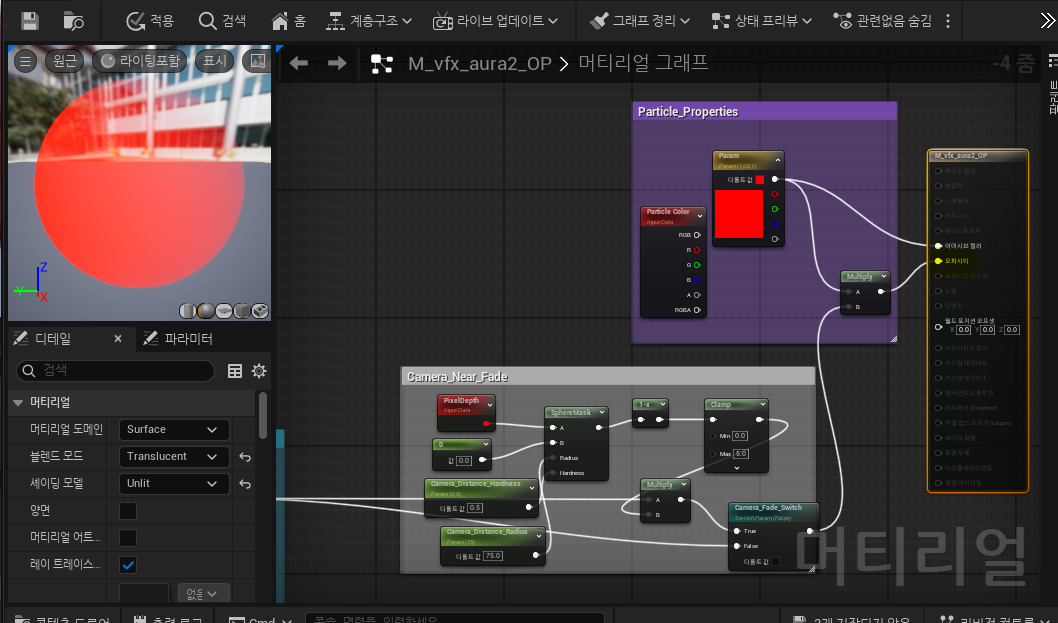
Task: Click the 검색 (Search) toolbar button
Action: 222,21
